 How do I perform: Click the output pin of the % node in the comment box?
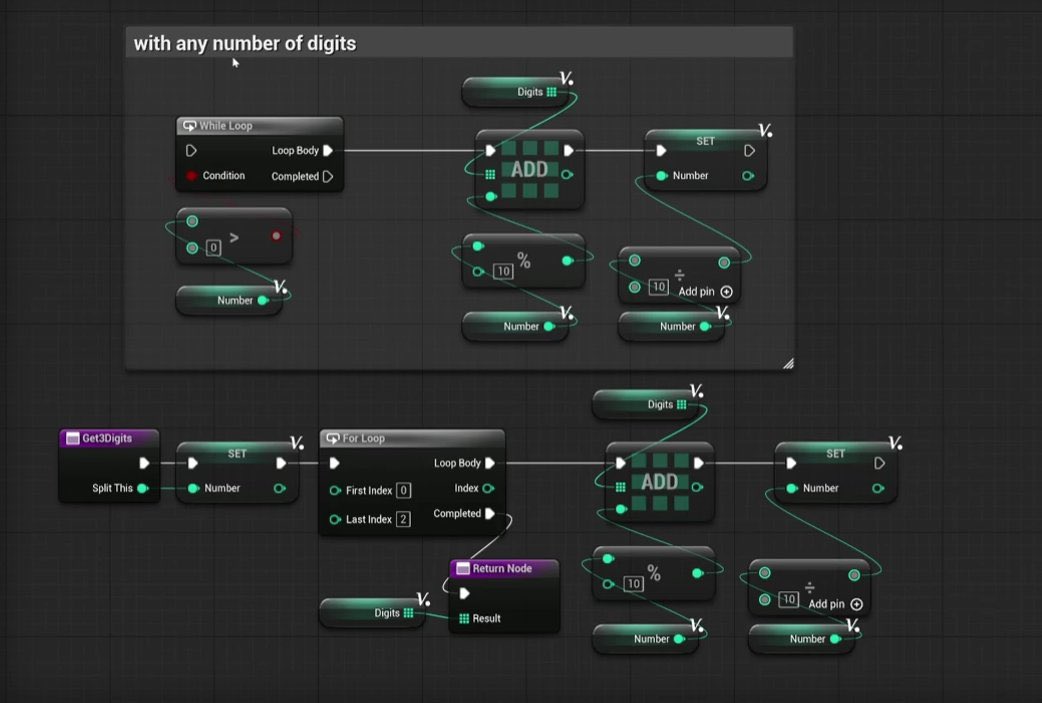pyautogui.click(x=567, y=261)
